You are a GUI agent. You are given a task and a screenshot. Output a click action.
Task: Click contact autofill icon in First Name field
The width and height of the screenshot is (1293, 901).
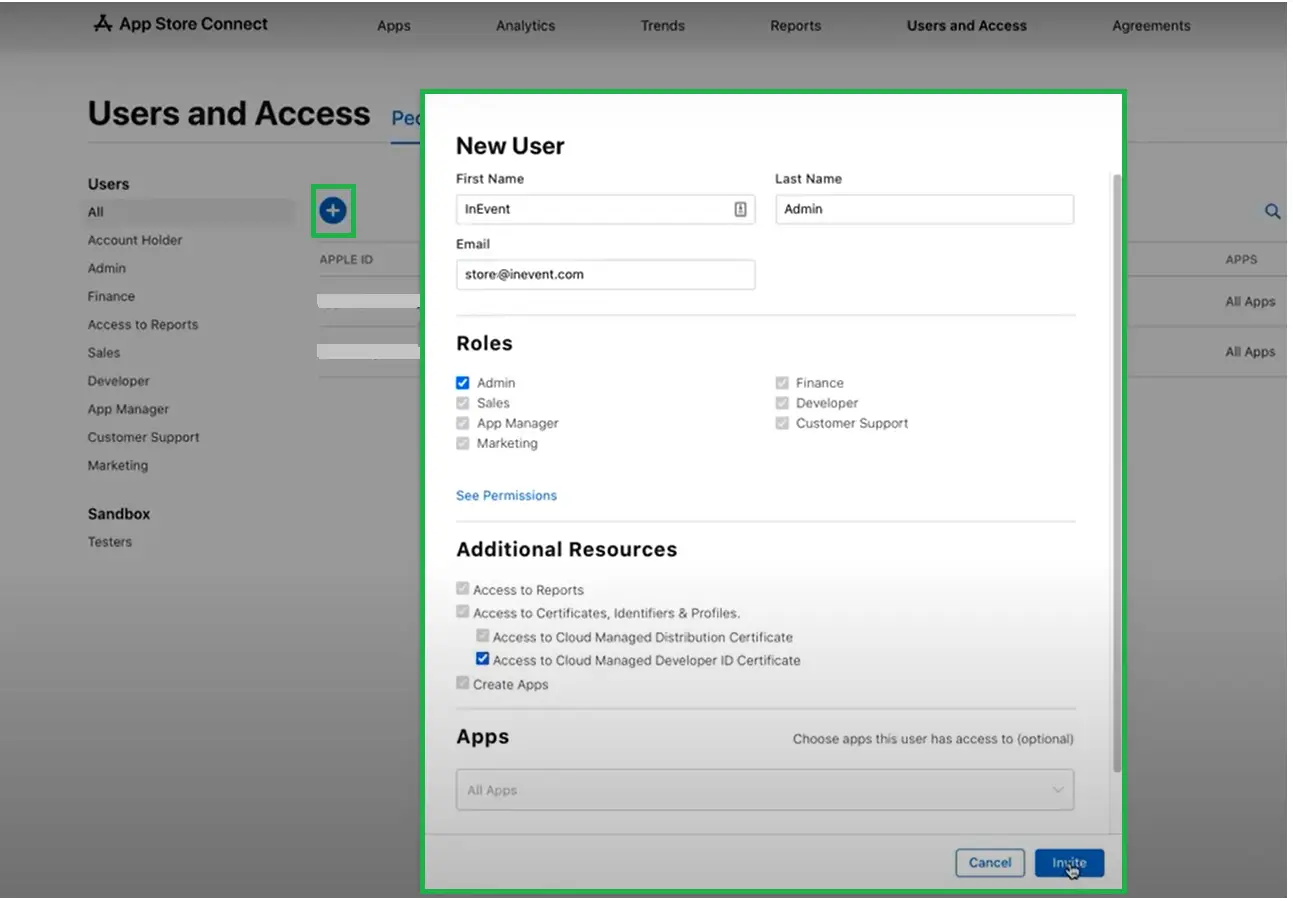[740, 209]
